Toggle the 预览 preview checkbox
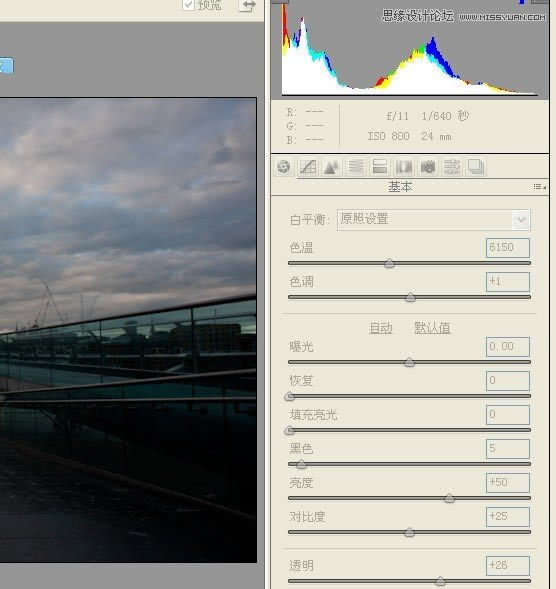 click(x=188, y=5)
